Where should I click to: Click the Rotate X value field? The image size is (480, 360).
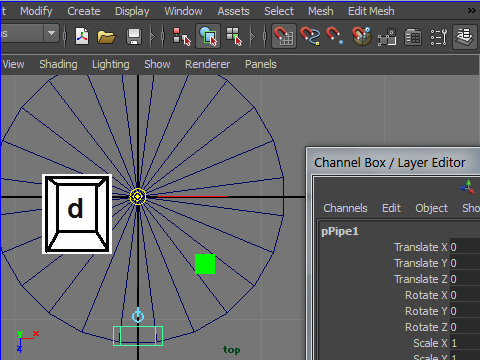point(465,295)
